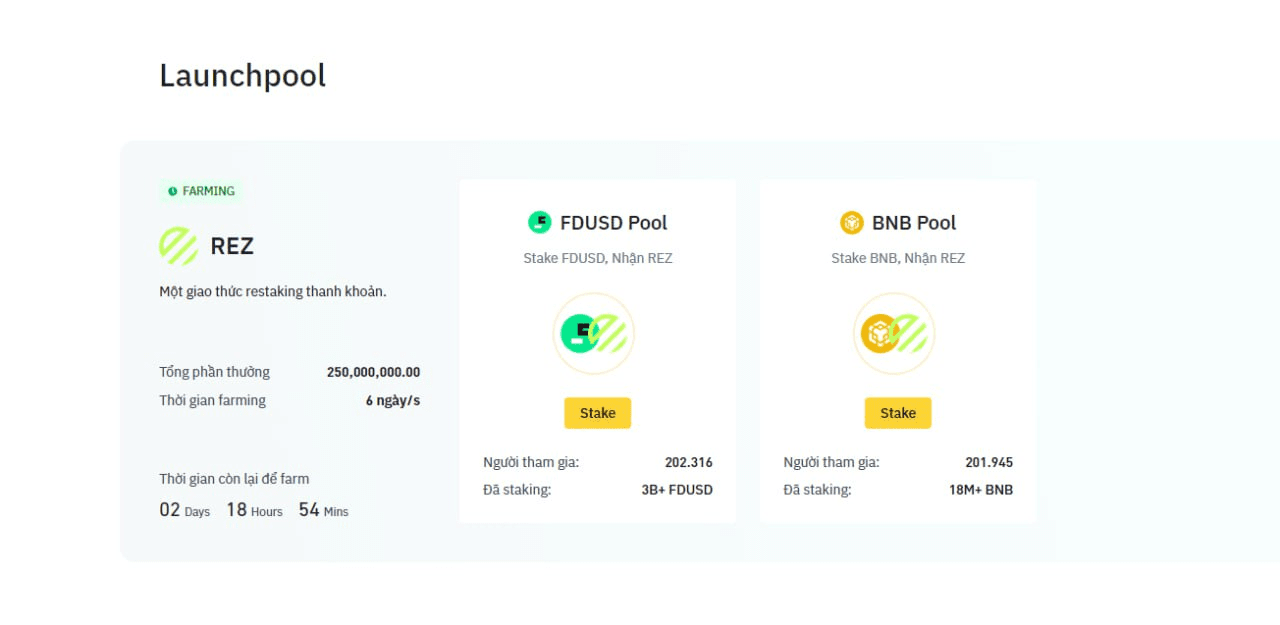Click the 202.316 participants count for FDUSD
Viewport: 1280px width, 625px height.
pos(689,462)
